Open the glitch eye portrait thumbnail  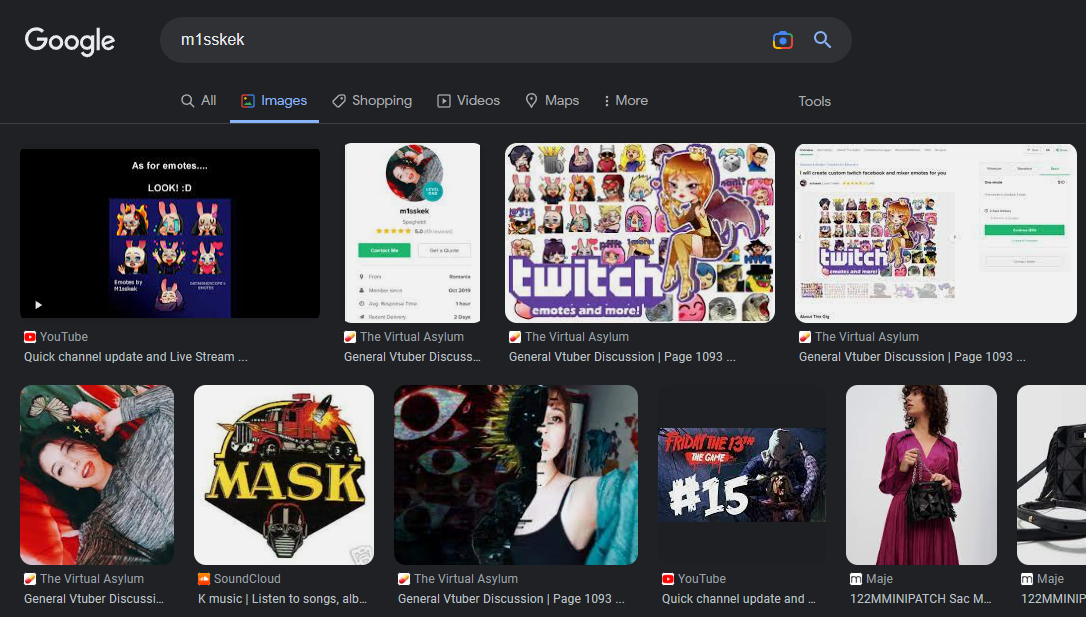point(516,475)
